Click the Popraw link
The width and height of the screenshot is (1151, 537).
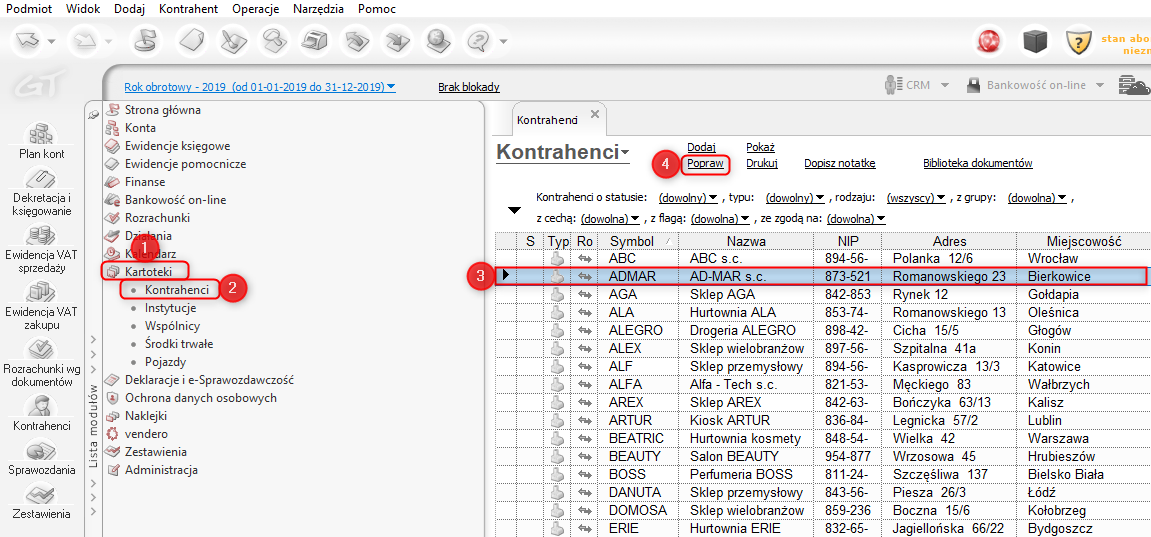coord(705,164)
